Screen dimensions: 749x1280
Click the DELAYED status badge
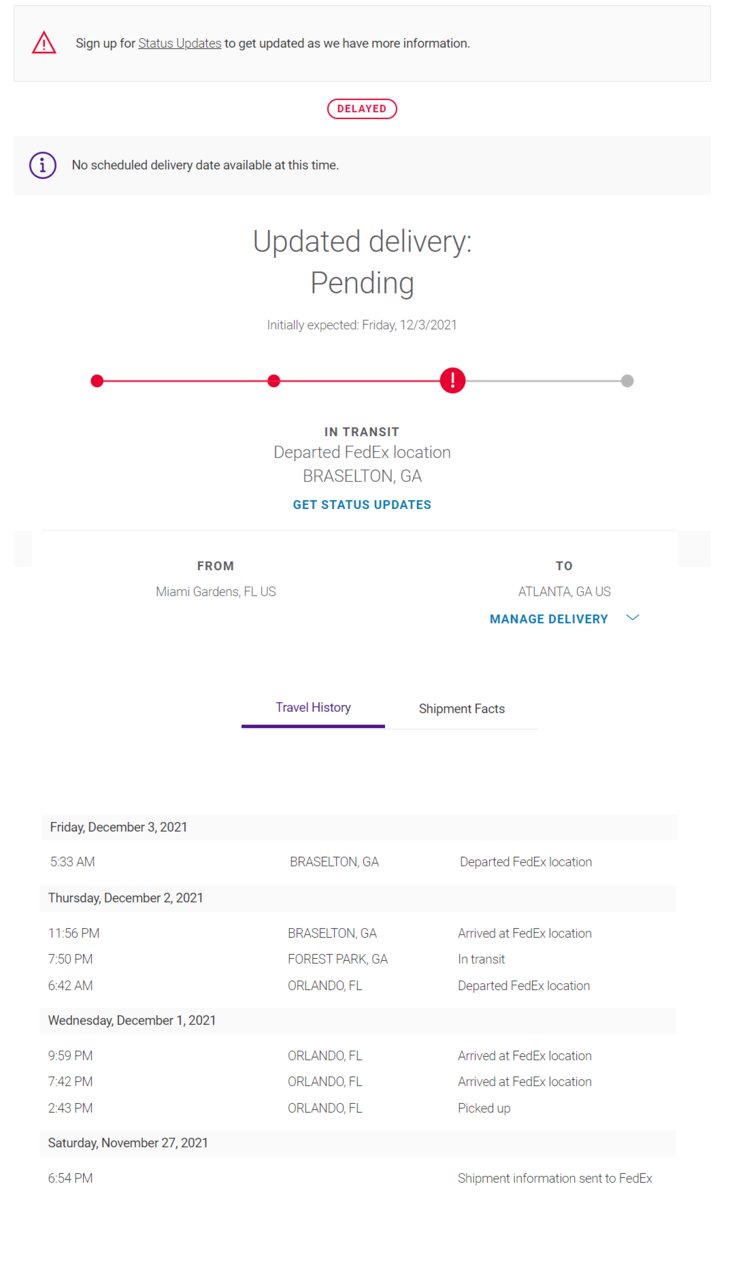[362, 109]
